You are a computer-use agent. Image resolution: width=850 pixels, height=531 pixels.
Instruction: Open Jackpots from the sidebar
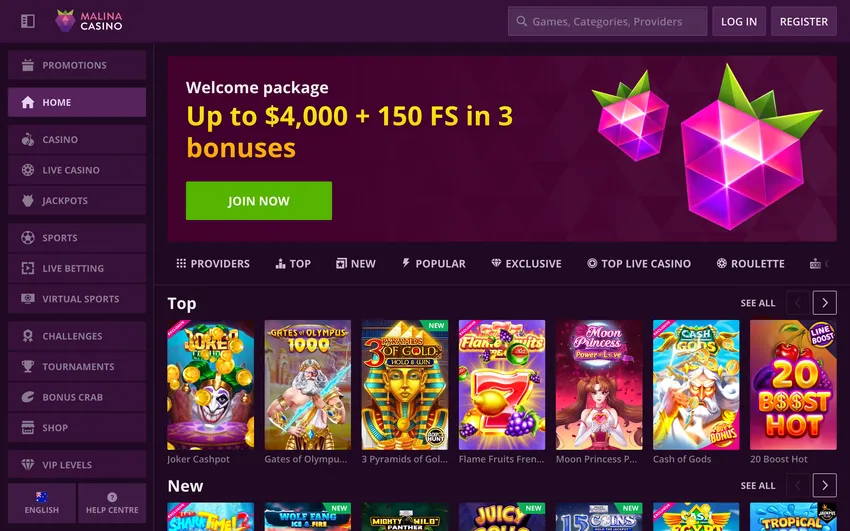coord(77,200)
